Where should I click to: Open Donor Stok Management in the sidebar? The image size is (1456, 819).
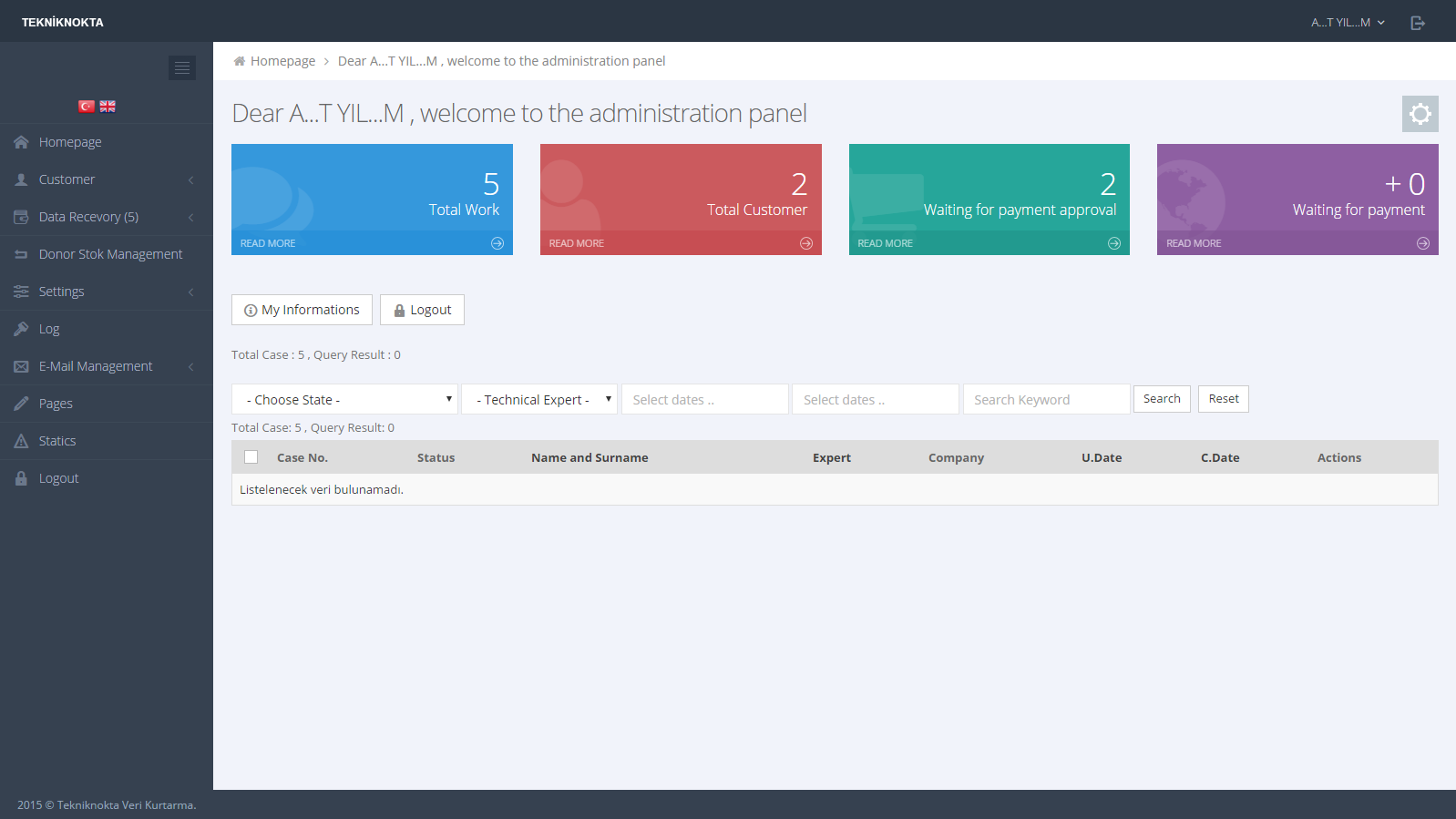tap(110, 254)
